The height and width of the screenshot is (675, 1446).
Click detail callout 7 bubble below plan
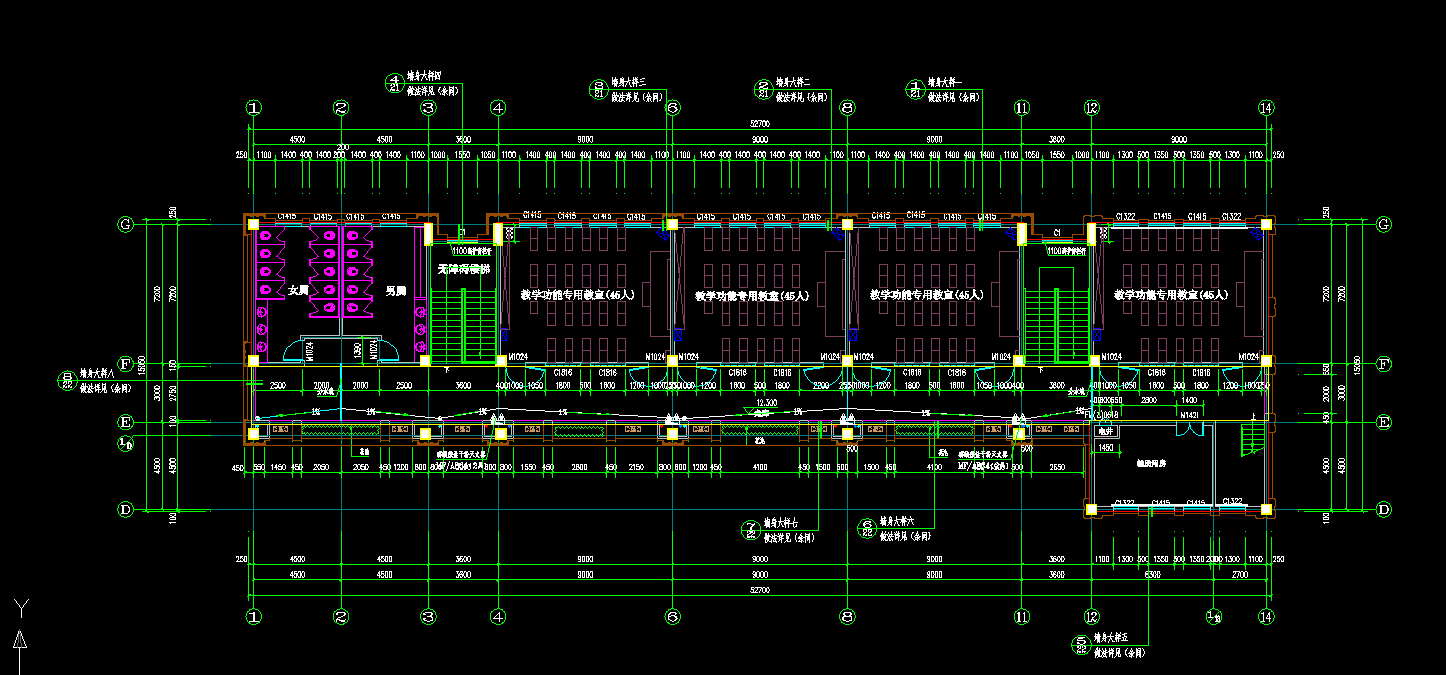[x=750, y=529]
